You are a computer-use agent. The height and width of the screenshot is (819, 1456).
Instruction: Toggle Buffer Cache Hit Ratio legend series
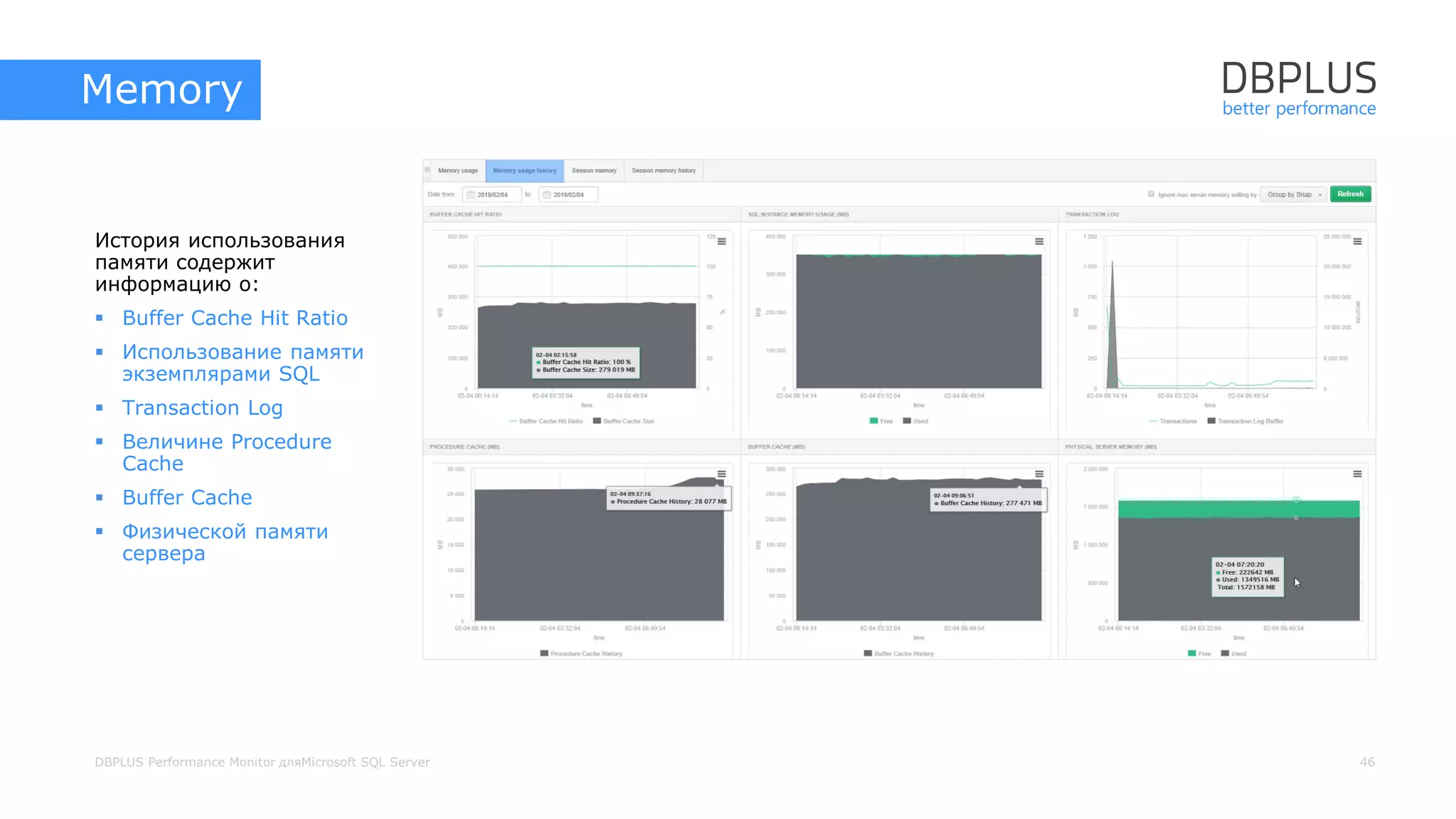[546, 421]
